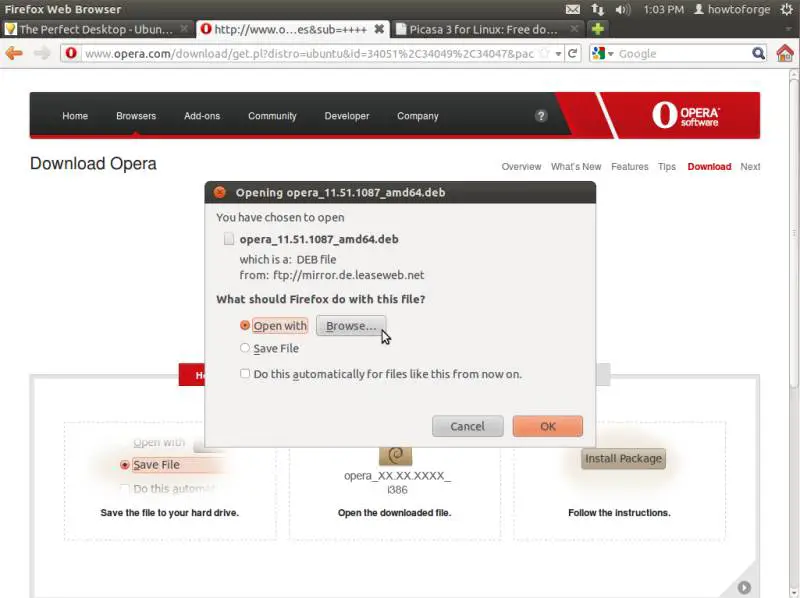Click the Opera site icon in address bar
The height and width of the screenshot is (598, 800).
71,53
